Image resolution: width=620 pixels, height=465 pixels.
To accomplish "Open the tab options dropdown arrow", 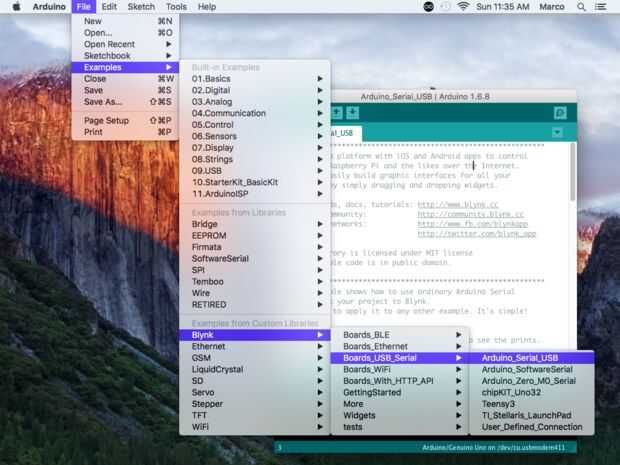I will [557, 132].
